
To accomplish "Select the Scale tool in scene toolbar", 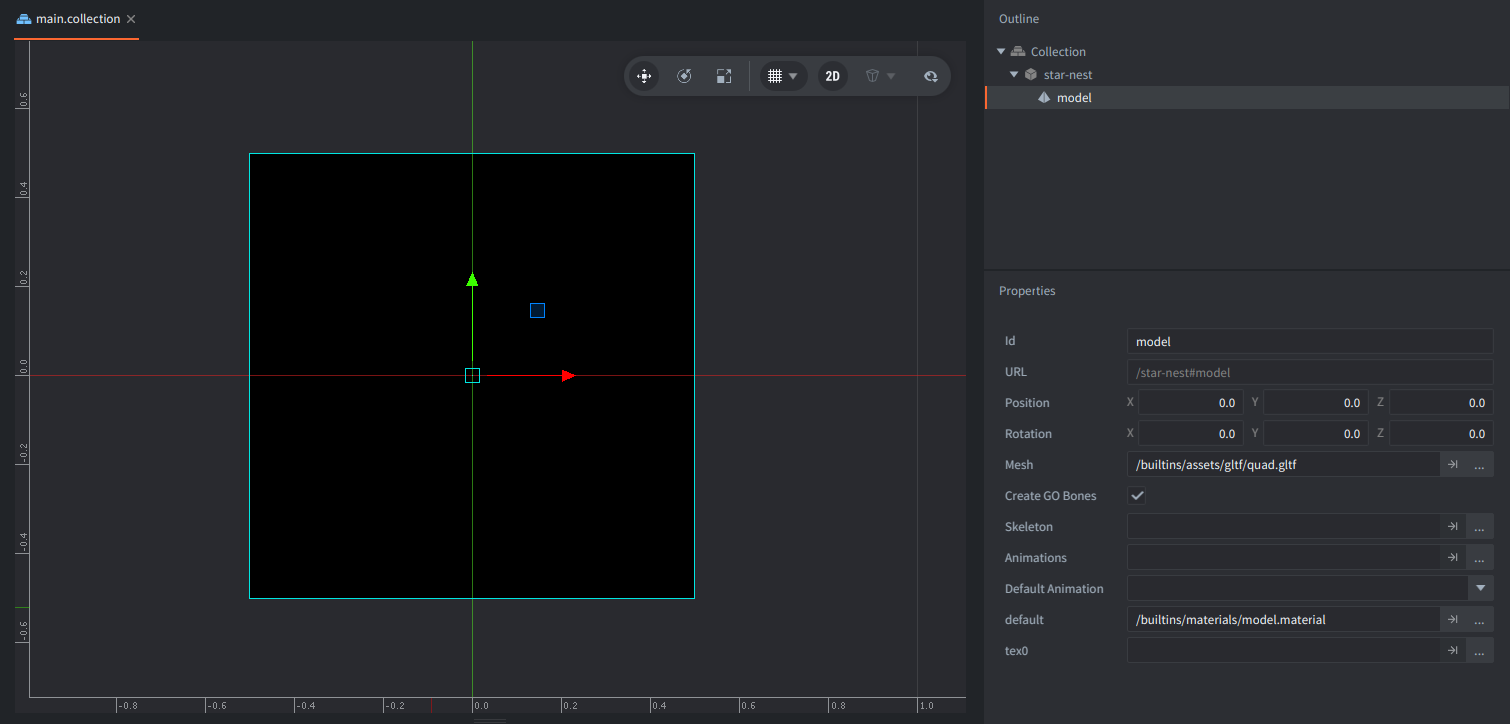I will pos(724,76).
